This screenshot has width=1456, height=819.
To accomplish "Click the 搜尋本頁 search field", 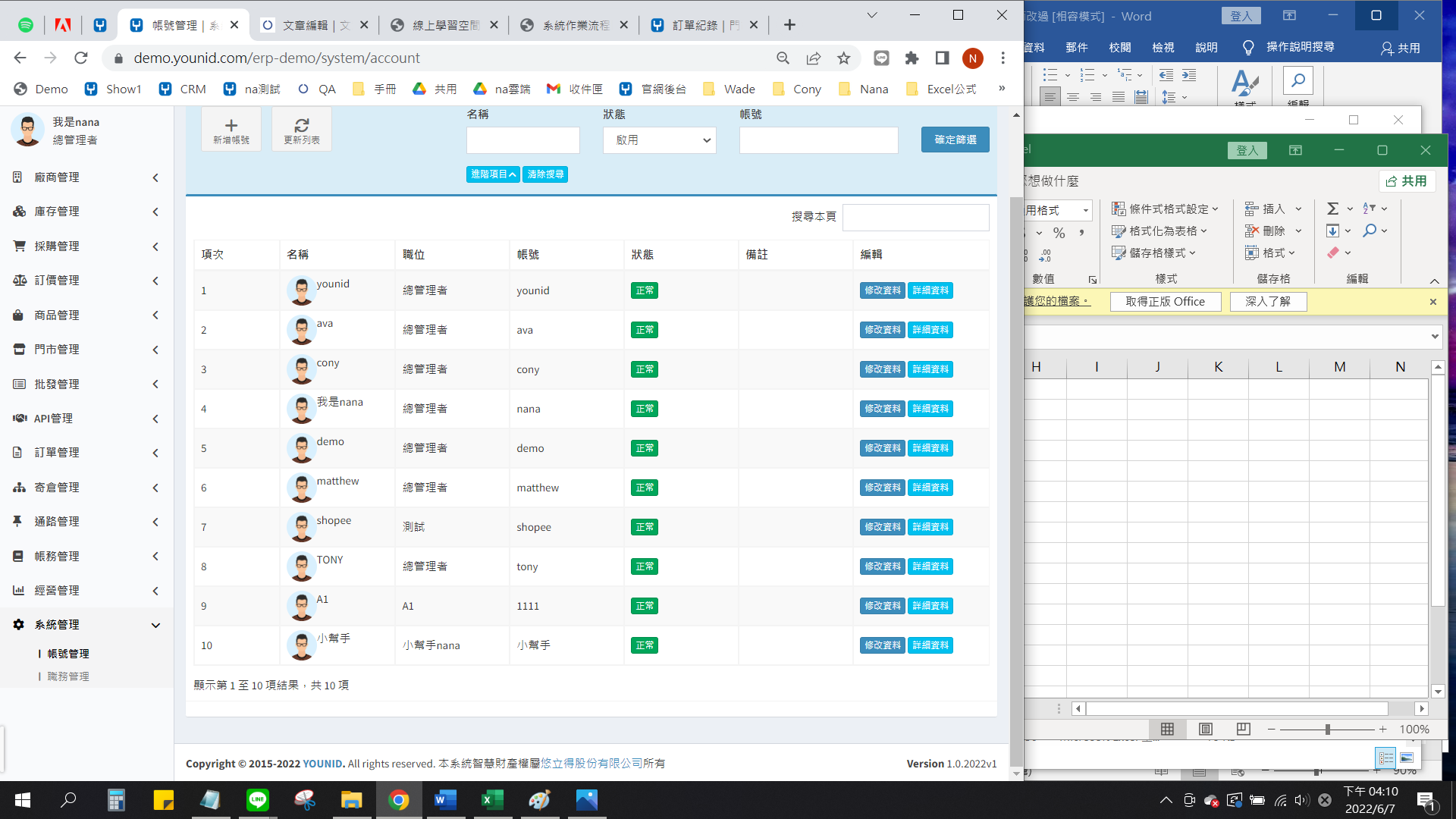I will [x=915, y=218].
